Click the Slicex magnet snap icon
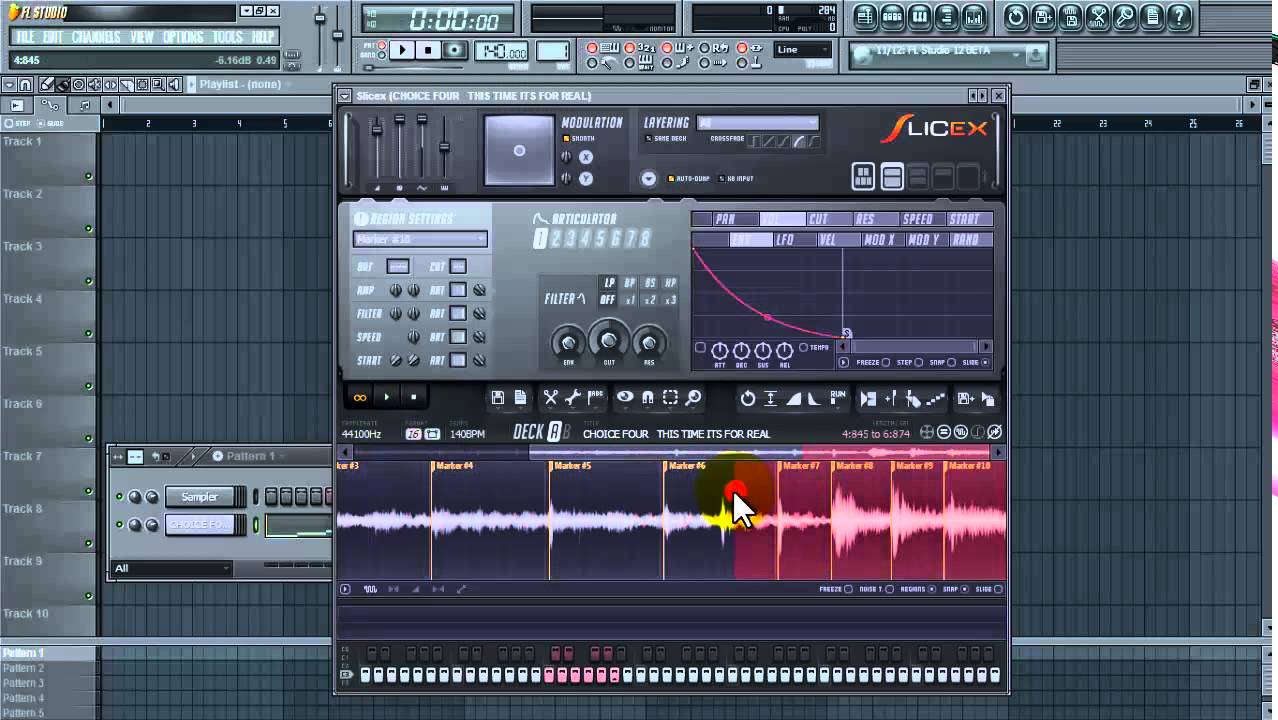 [648, 398]
